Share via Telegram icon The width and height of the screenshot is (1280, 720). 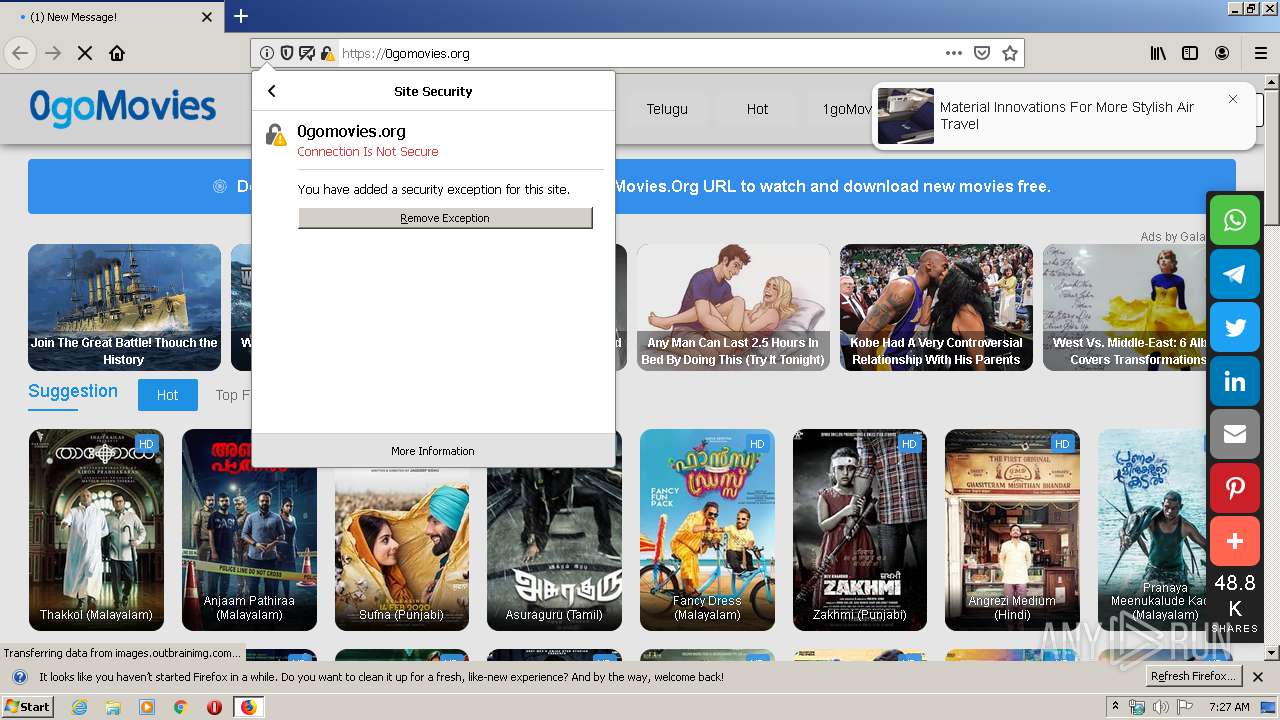(x=1235, y=274)
